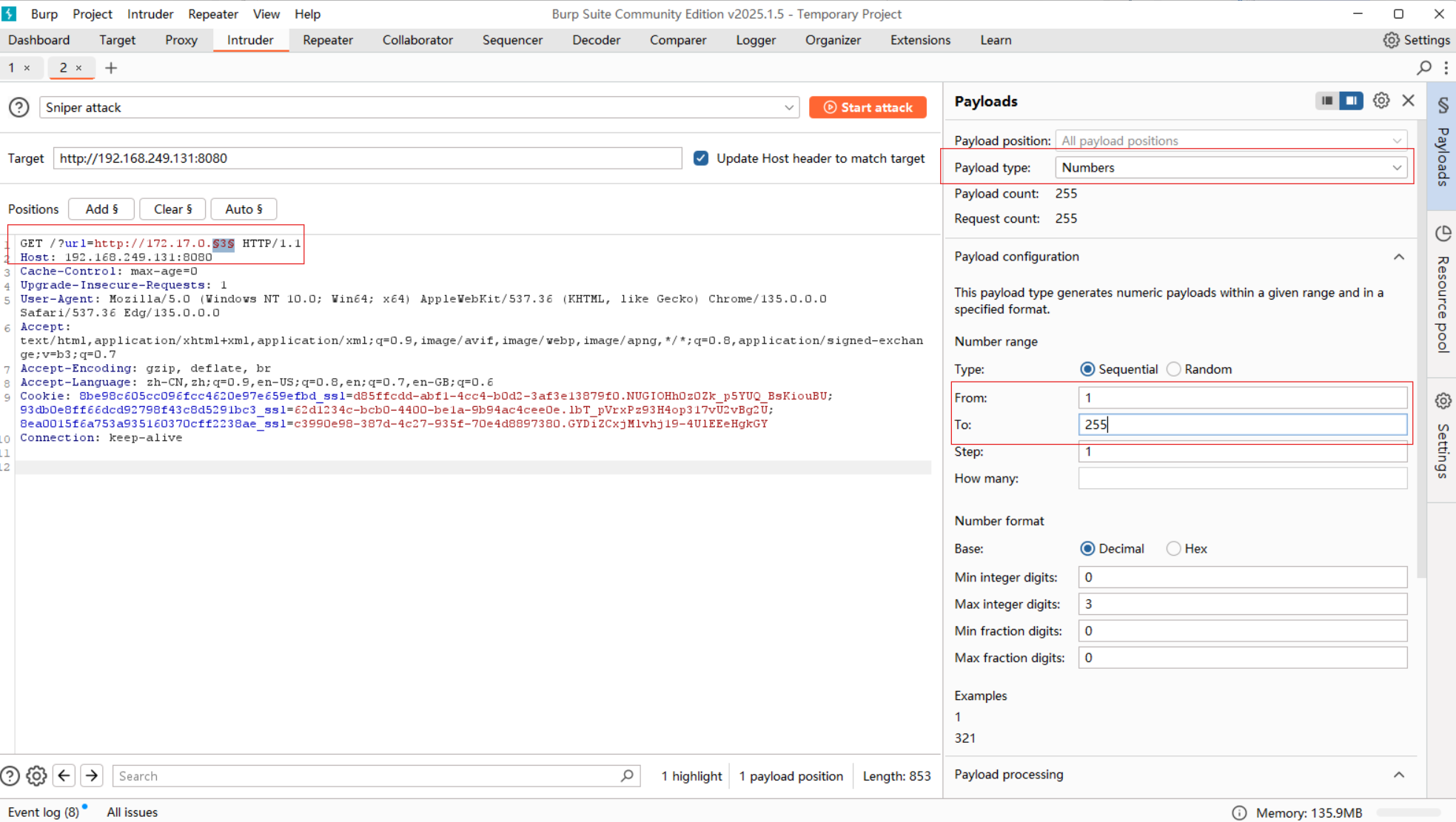Switch to the Repeater tab
The height and width of the screenshot is (822, 1456).
click(x=327, y=40)
